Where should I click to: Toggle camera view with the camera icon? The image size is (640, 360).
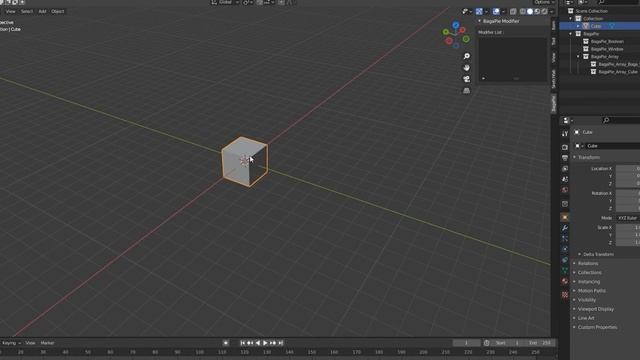[467, 79]
